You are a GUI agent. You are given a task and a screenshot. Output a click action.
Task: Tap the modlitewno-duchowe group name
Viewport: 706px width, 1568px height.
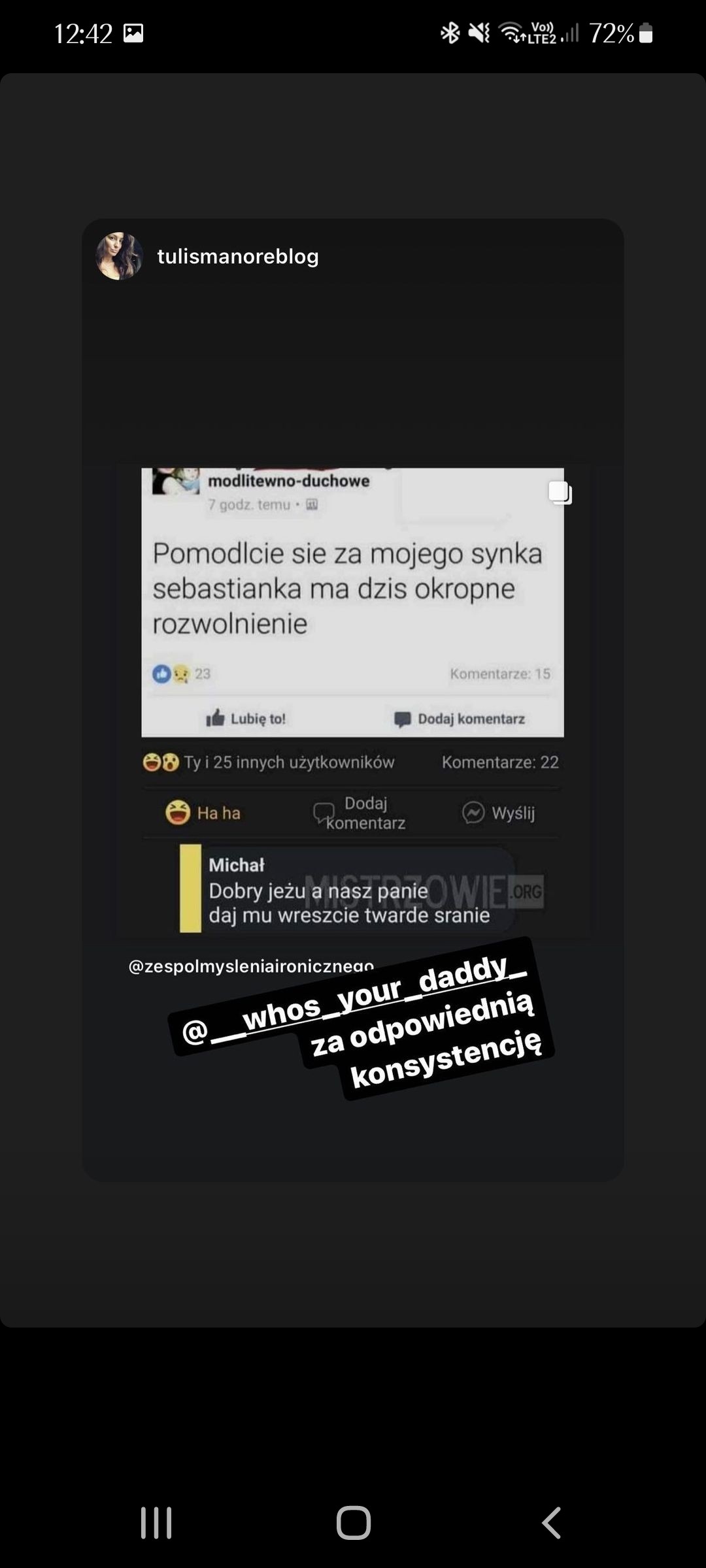coord(289,481)
